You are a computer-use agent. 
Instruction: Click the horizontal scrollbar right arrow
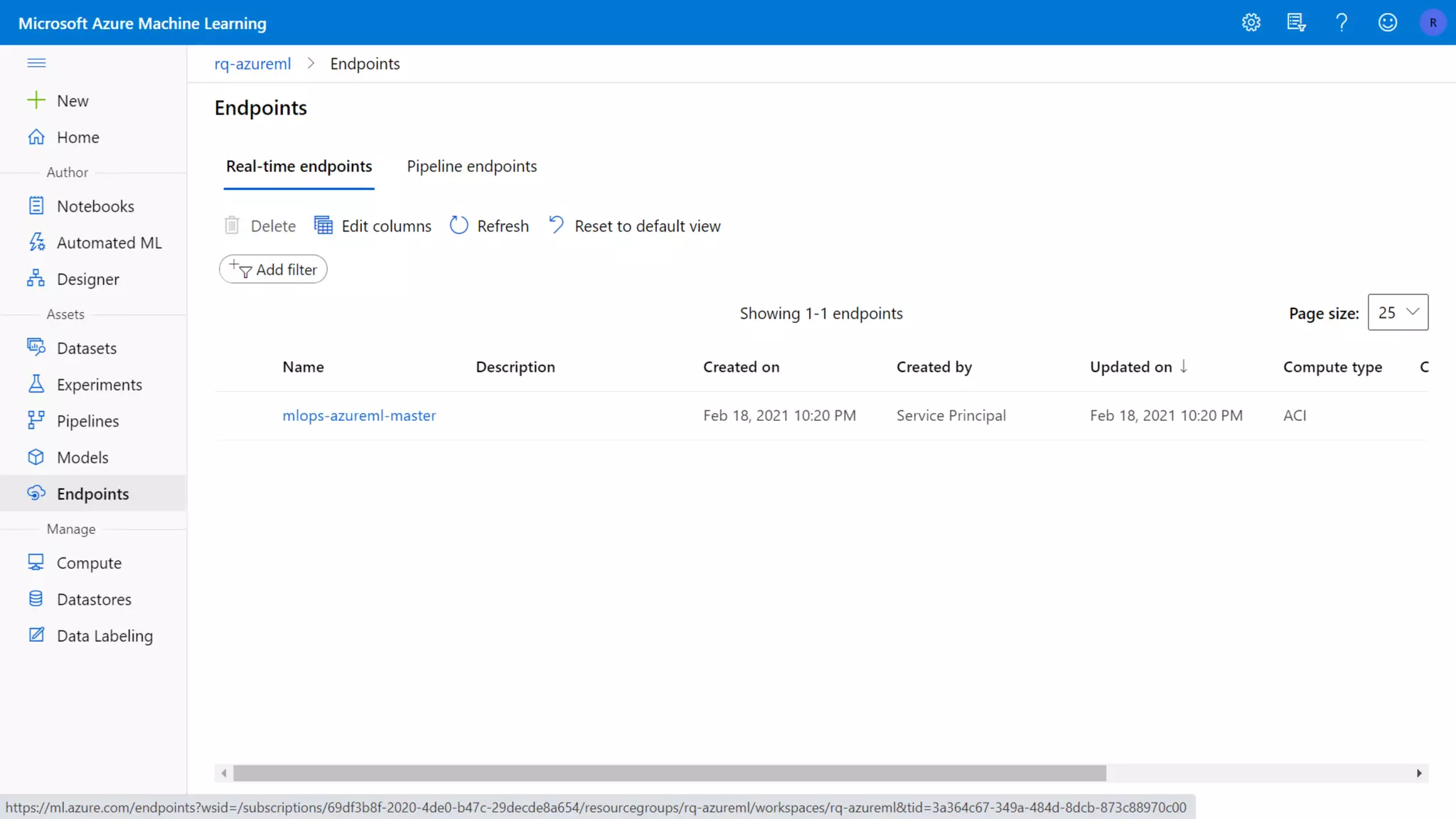pos(1418,773)
